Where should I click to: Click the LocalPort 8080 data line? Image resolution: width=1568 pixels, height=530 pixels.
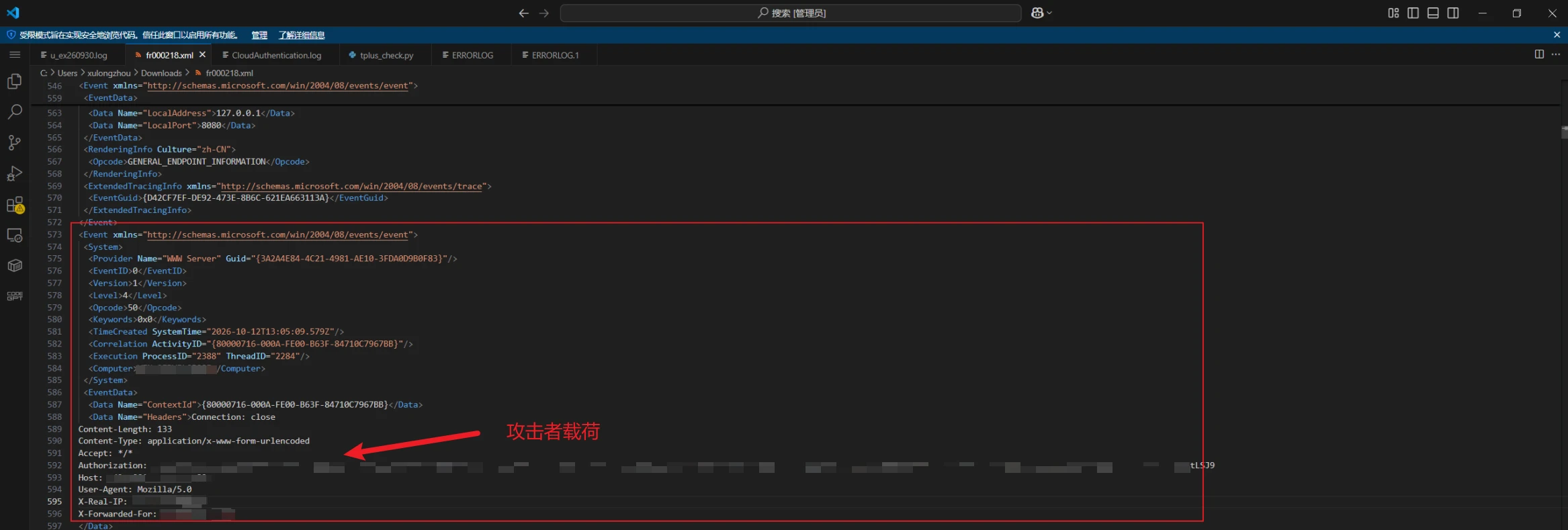click(x=172, y=126)
